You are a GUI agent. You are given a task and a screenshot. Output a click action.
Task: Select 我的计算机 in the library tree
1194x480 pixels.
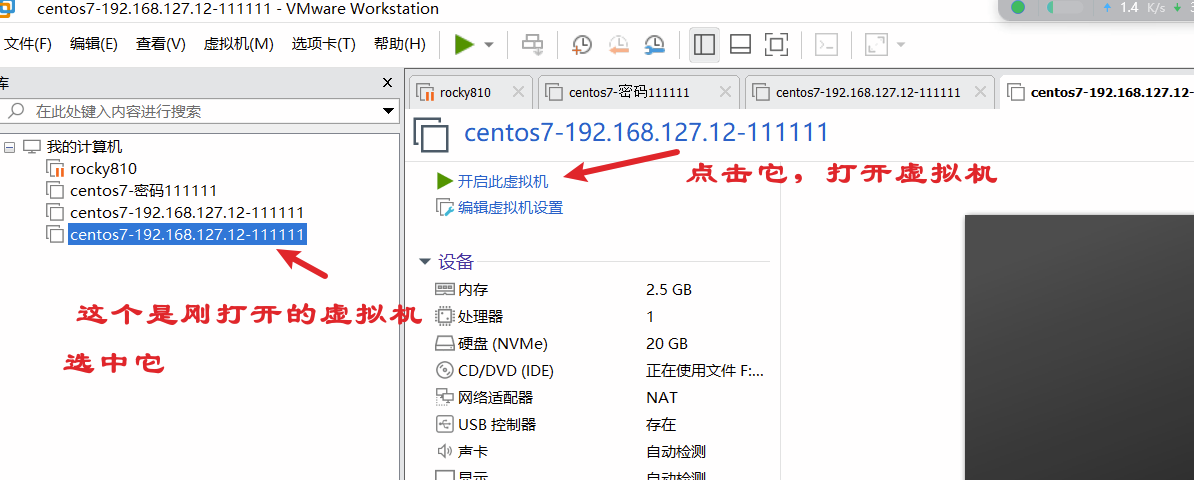[x=84, y=147]
